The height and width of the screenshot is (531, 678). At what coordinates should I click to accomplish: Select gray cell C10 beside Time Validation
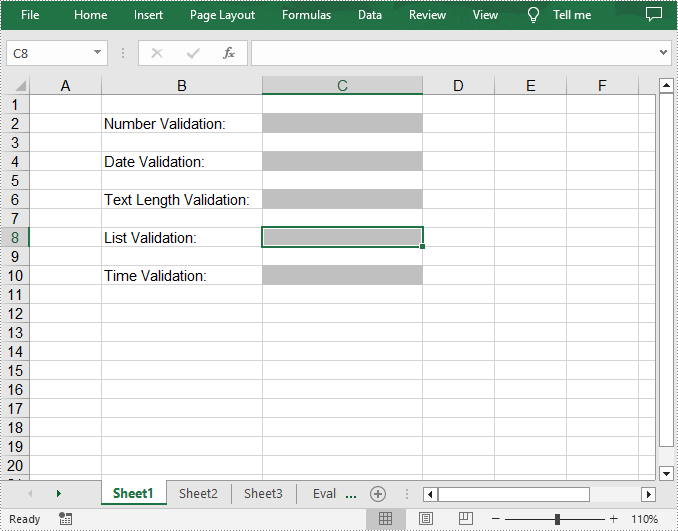click(342, 275)
